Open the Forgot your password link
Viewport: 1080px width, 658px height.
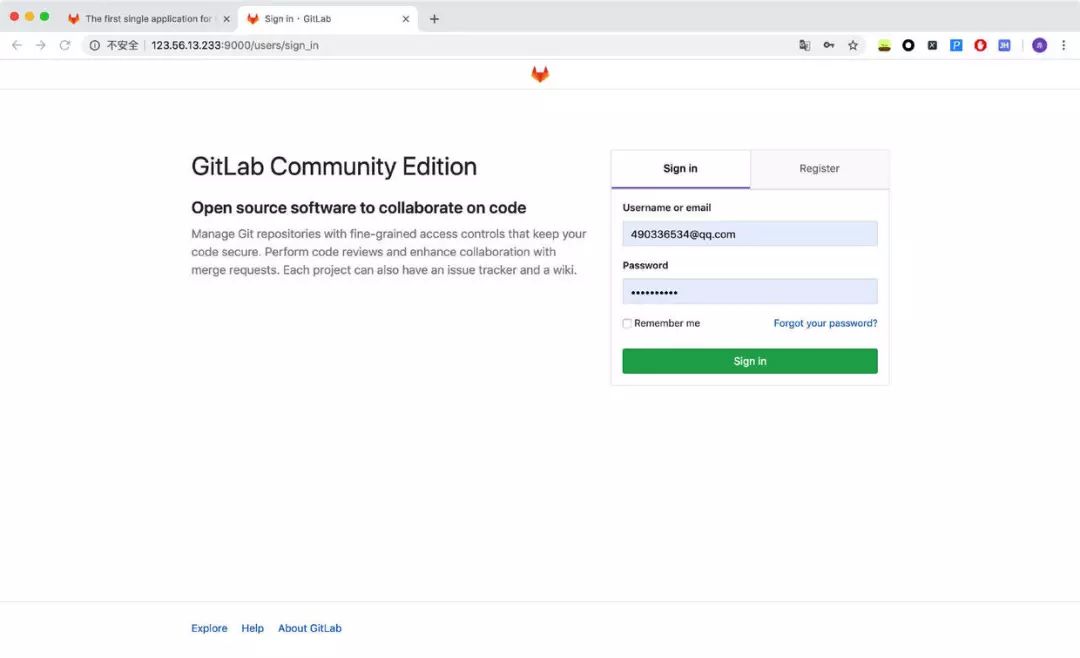[825, 323]
